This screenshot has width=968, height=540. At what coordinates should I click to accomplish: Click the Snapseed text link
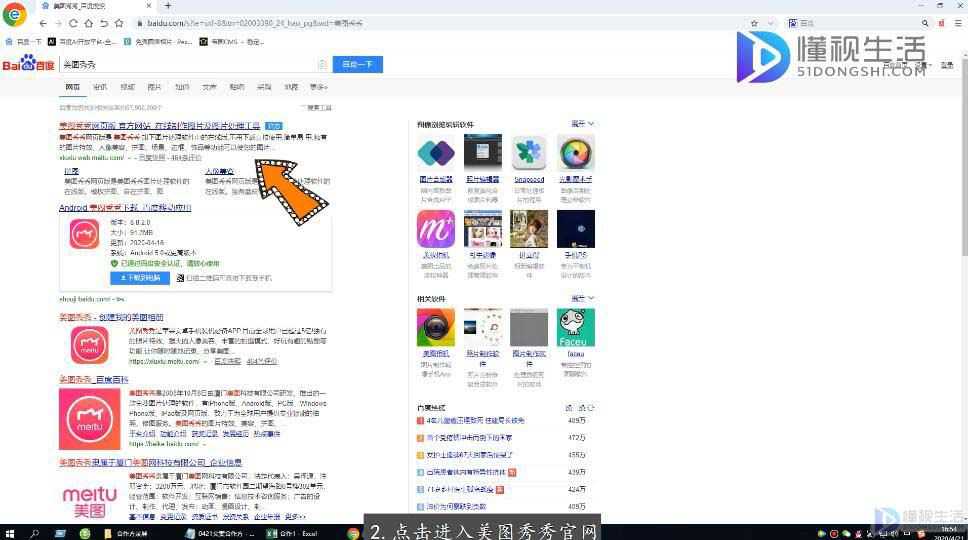[x=529, y=180]
